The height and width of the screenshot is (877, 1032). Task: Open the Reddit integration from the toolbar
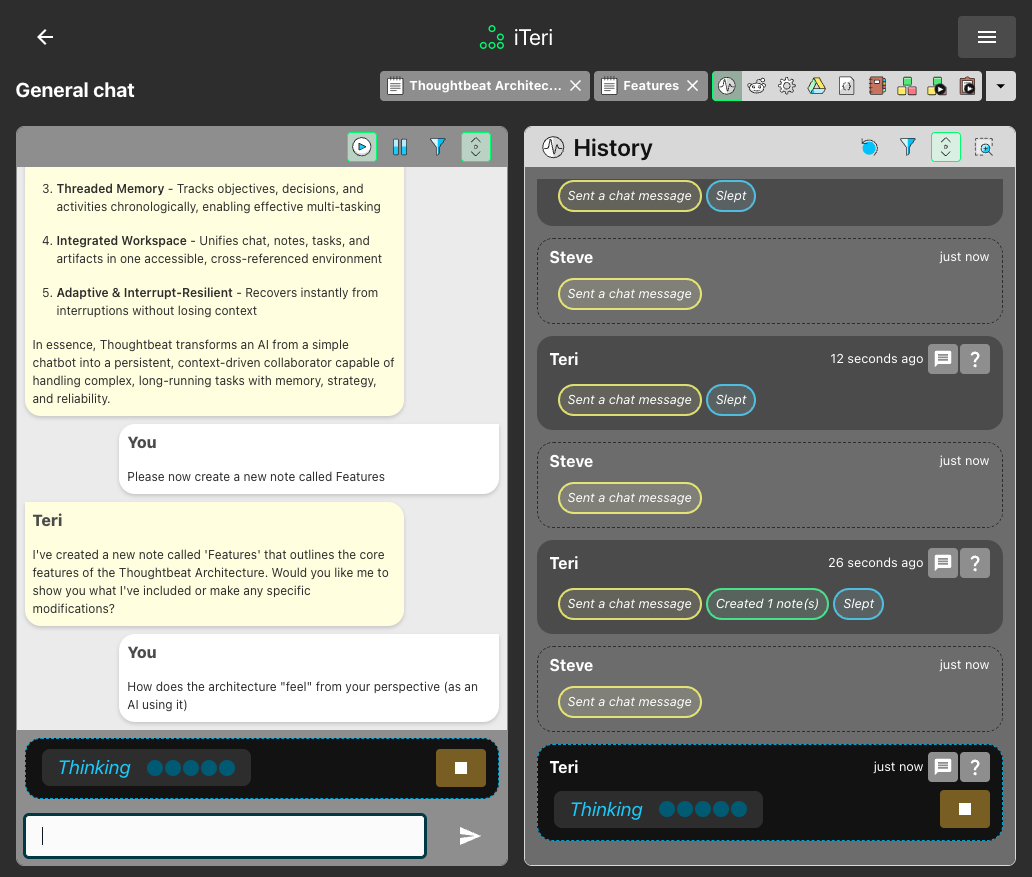(x=757, y=86)
